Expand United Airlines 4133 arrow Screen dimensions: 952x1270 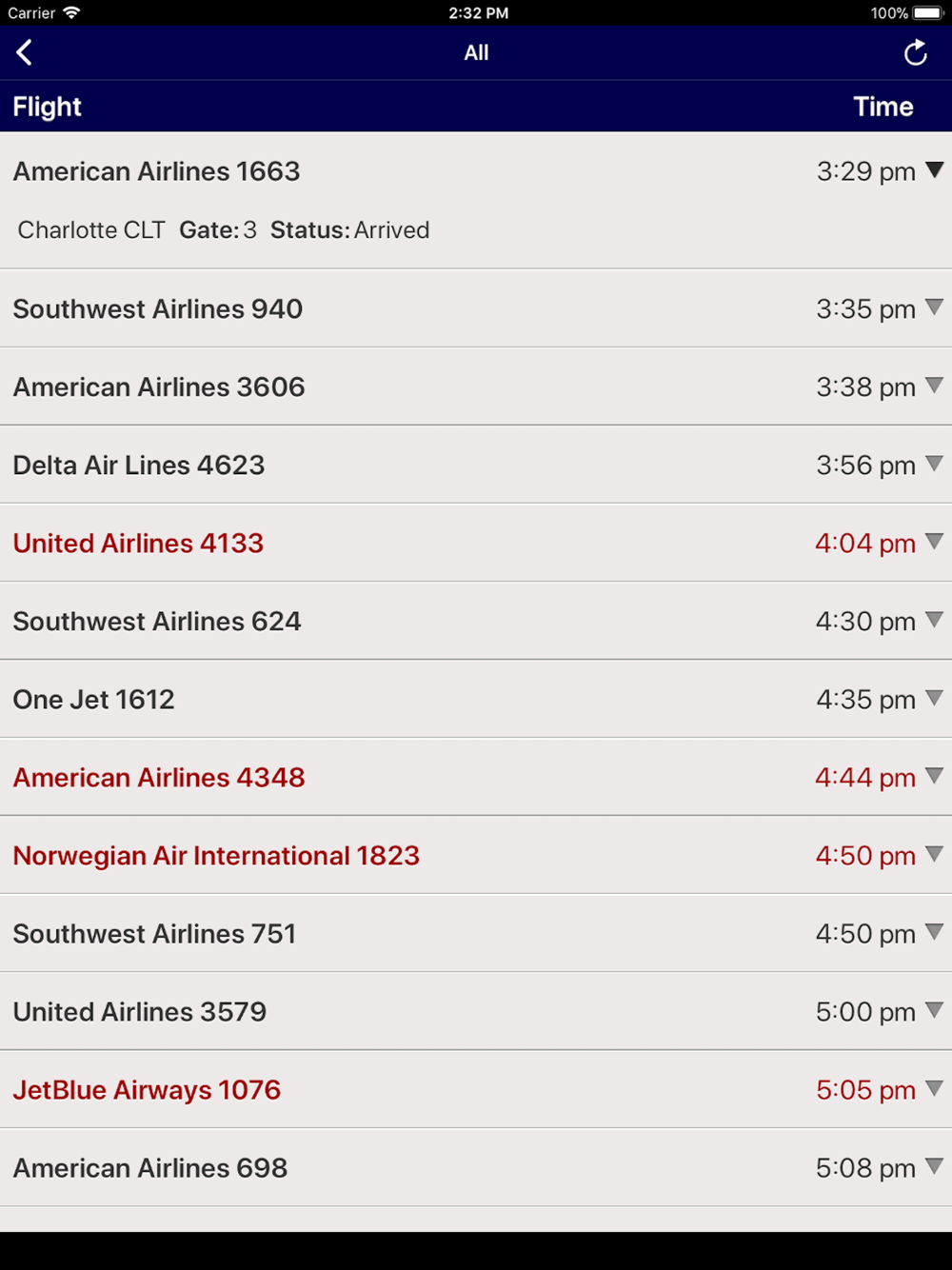[x=934, y=542]
